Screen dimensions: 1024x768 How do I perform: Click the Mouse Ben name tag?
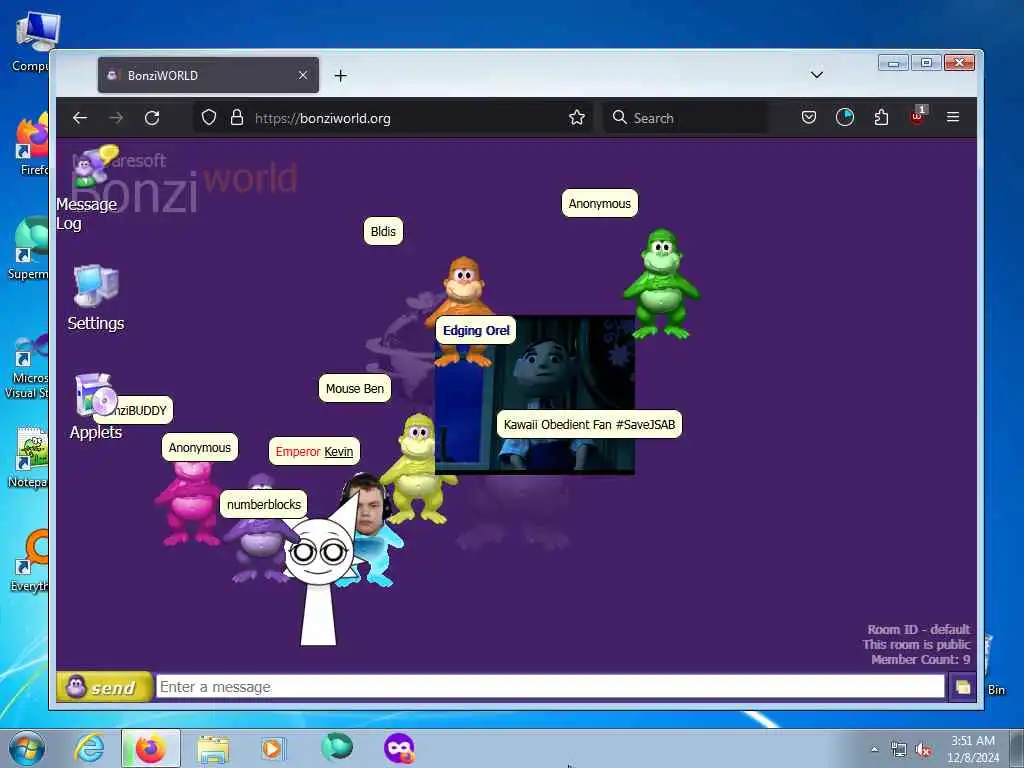[x=355, y=389]
